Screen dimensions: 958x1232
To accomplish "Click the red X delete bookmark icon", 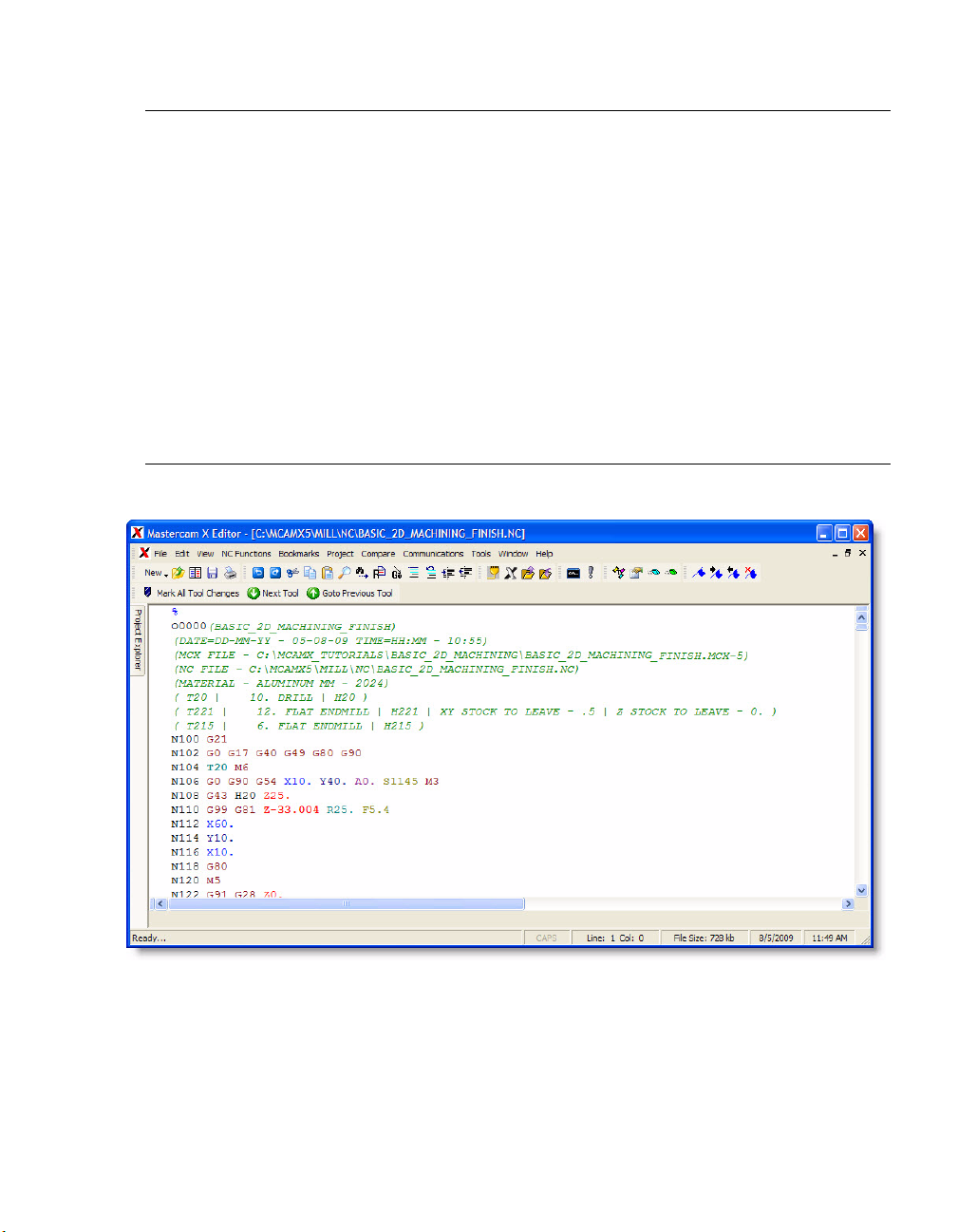I will point(750,573).
